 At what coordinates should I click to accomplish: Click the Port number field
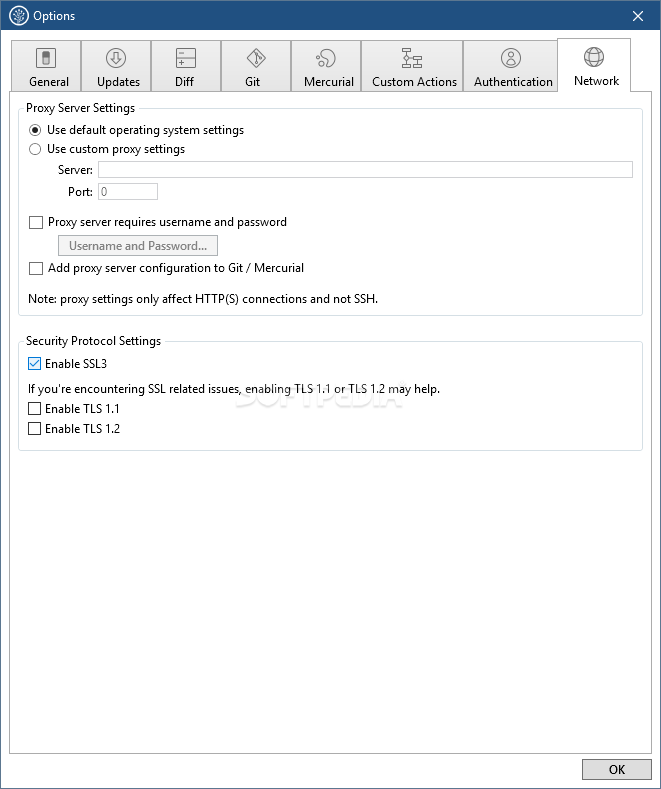pos(128,192)
